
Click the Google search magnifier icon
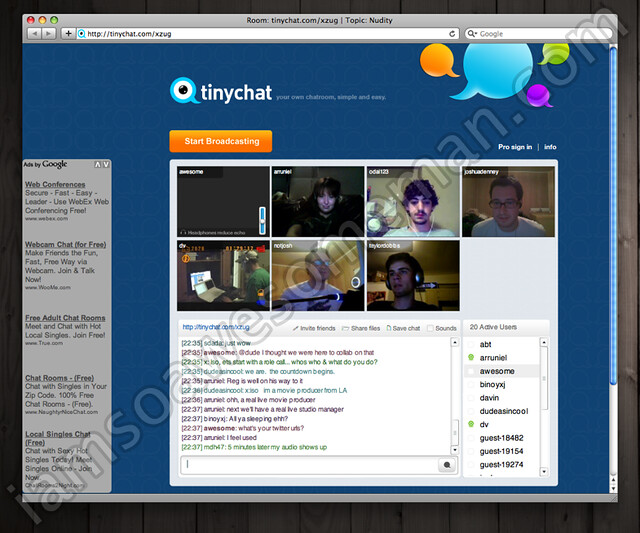coord(471,34)
